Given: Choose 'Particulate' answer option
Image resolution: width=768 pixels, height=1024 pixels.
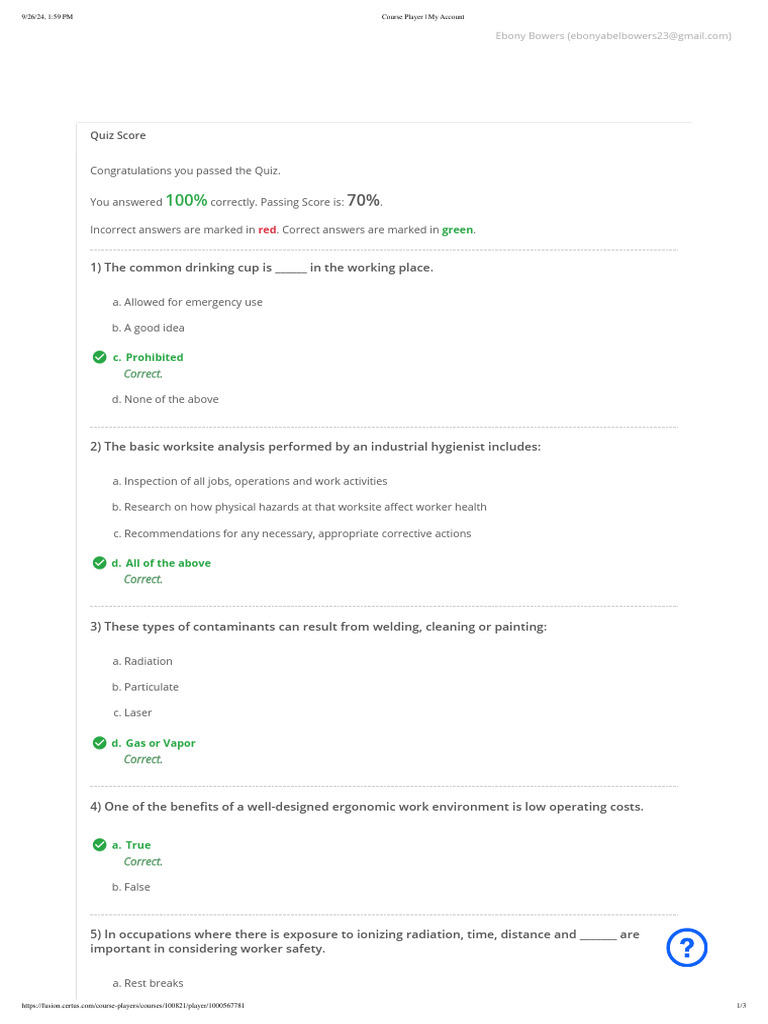Looking at the screenshot, I should coord(145,687).
